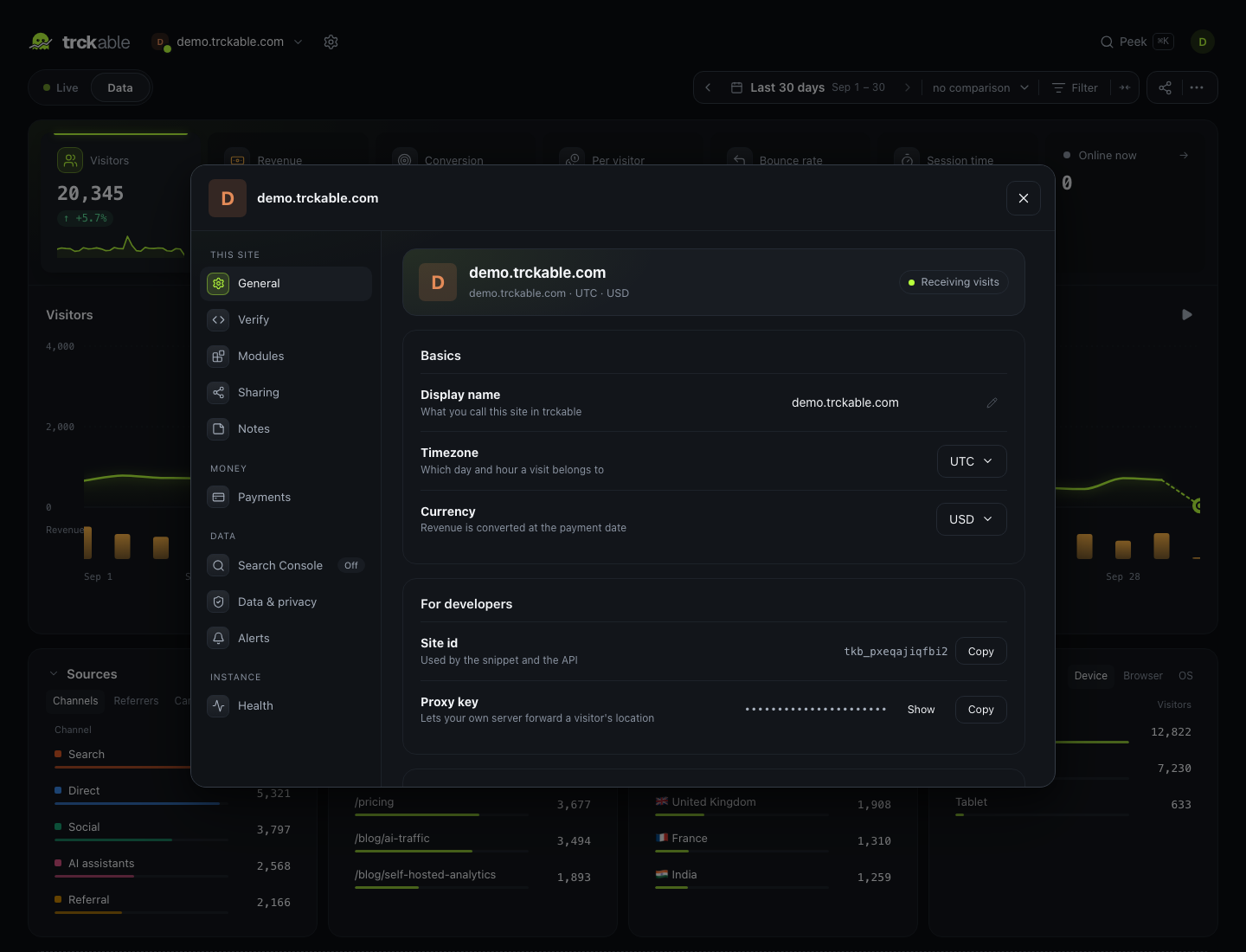This screenshot has height=952, width=1246.
Task: Click the site id tkb_pxeqajiqfbi2 text
Action: pos(896,652)
